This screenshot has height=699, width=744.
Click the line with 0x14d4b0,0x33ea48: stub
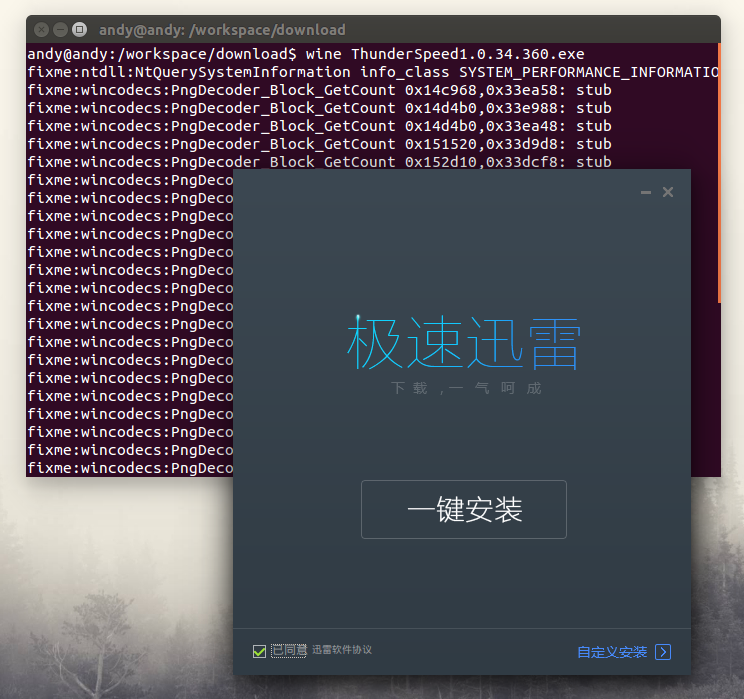click(319, 126)
